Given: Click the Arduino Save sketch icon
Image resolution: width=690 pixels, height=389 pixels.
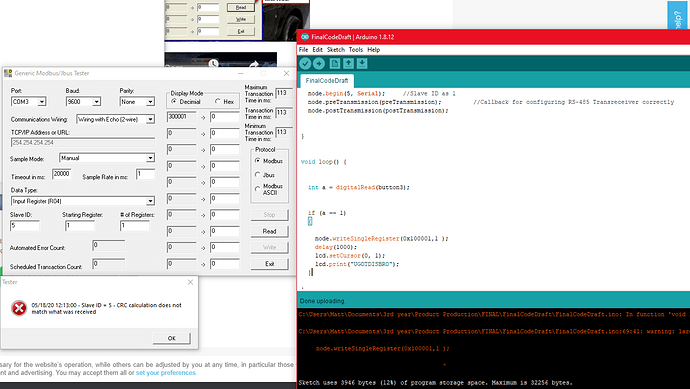Looking at the screenshot, I should (362, 64).
